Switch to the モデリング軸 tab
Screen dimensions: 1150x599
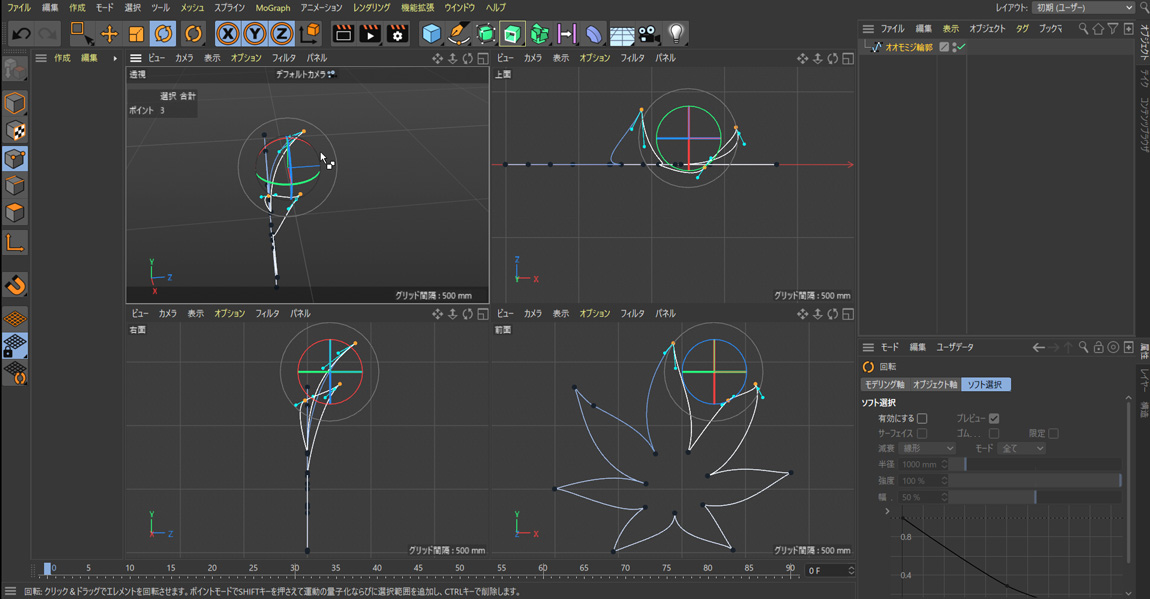coord(884,385)
